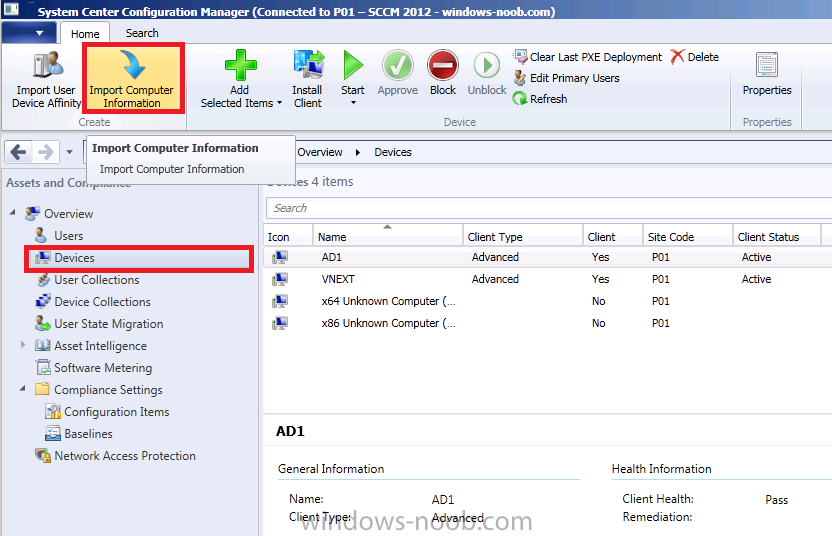Click the Baselines tree icon
The height and width of the screenshot is (536, 832).
[53, 433]
